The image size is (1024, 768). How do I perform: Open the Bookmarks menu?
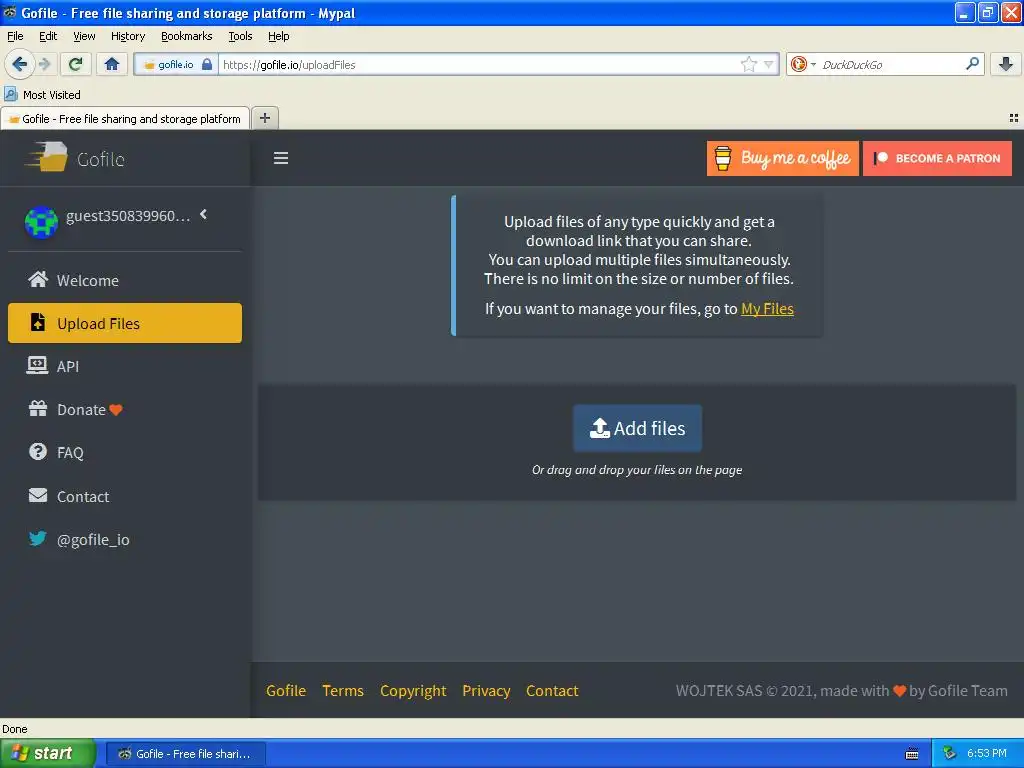[186, 36]
